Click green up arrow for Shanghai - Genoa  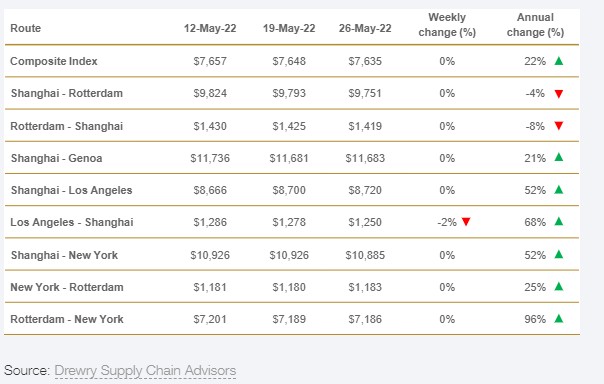pos(559,157)
